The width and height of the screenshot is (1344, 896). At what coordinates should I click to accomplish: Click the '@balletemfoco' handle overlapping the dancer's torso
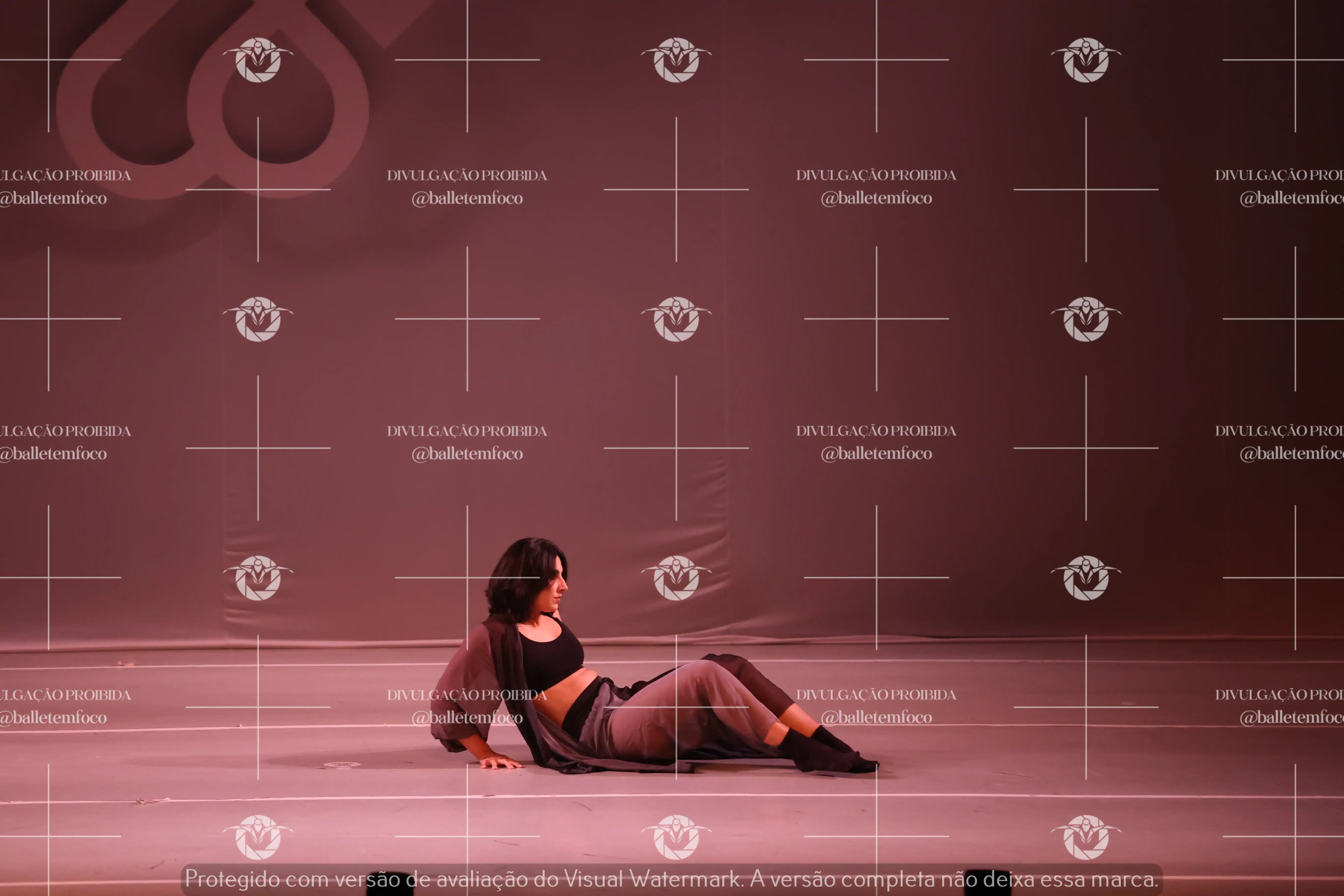pos(467,718)
